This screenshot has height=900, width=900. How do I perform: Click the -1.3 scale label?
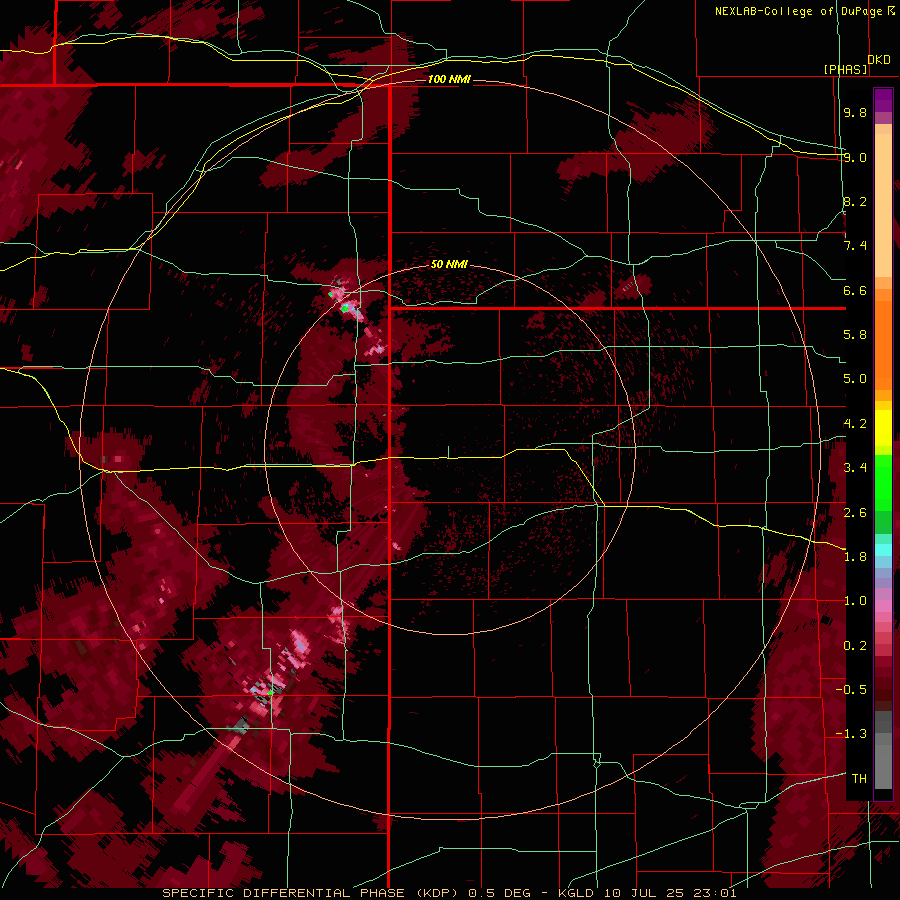[x=851, y=734]
